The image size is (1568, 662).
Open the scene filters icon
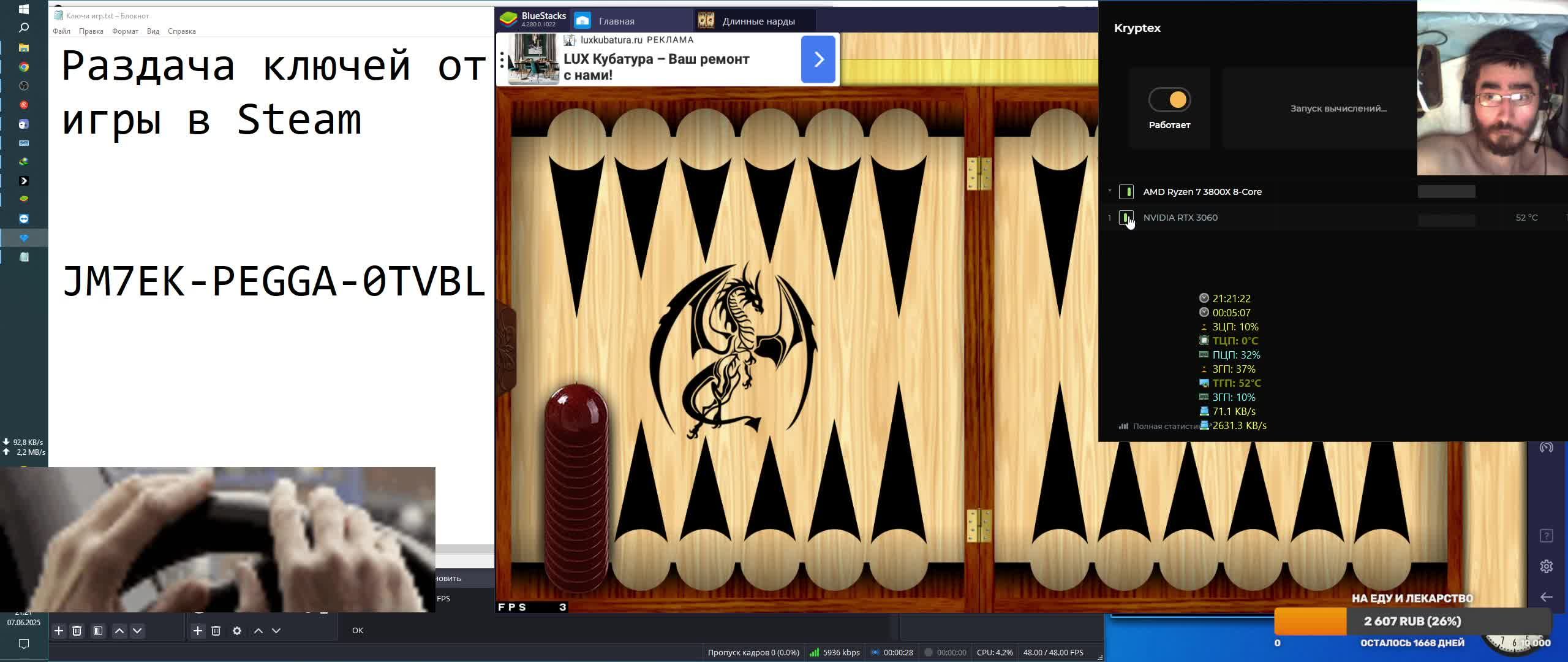point(98,630)
